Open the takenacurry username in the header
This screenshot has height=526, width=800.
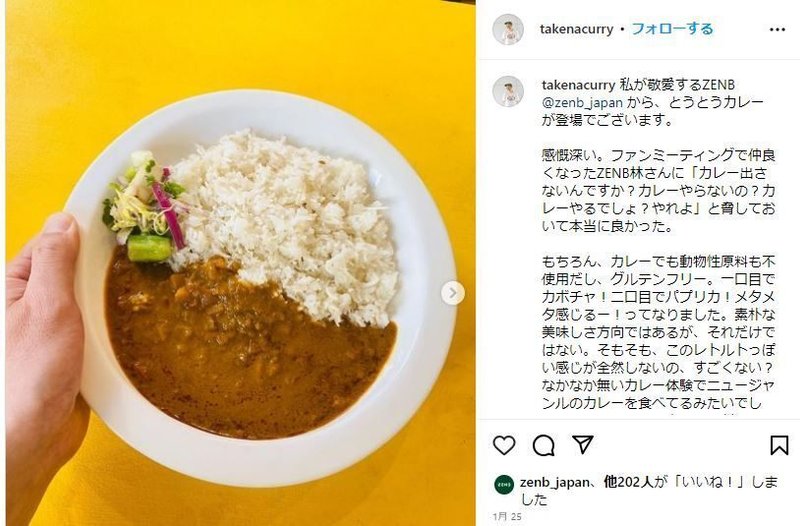[x=576, y=29]
